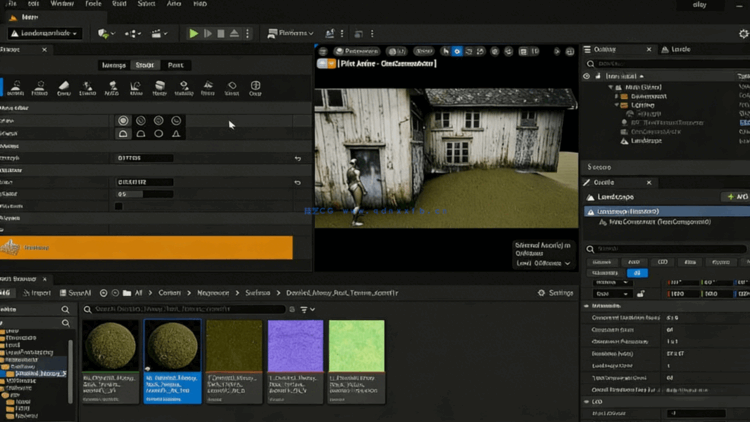The width and height of the screenshot is (750, 422).
Task: Select the Erase landscape tool
Action: tap(40, 88)
